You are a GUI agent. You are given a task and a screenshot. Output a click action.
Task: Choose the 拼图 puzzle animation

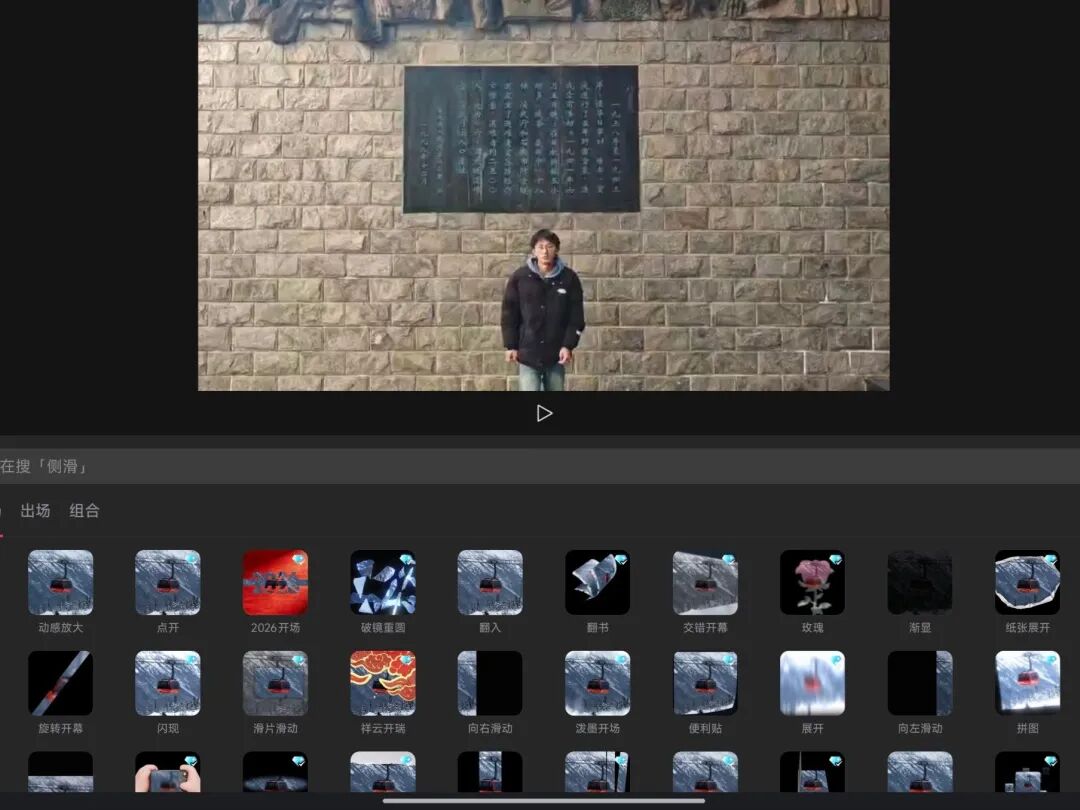click(x=1027, y=684)
